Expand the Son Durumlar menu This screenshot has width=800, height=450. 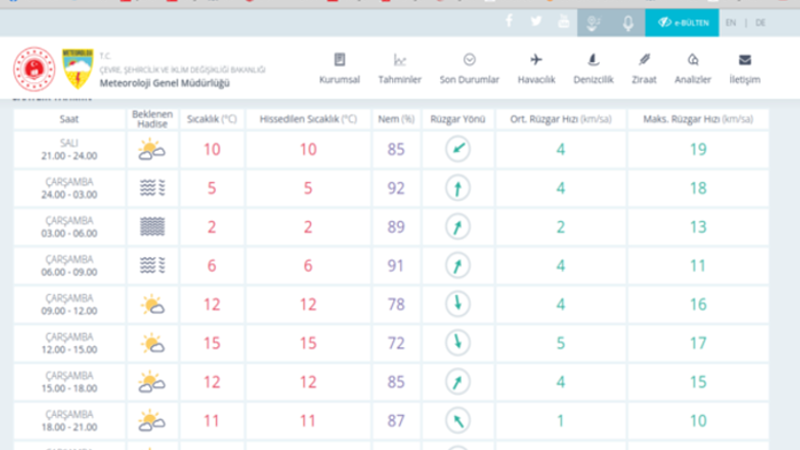469,69
